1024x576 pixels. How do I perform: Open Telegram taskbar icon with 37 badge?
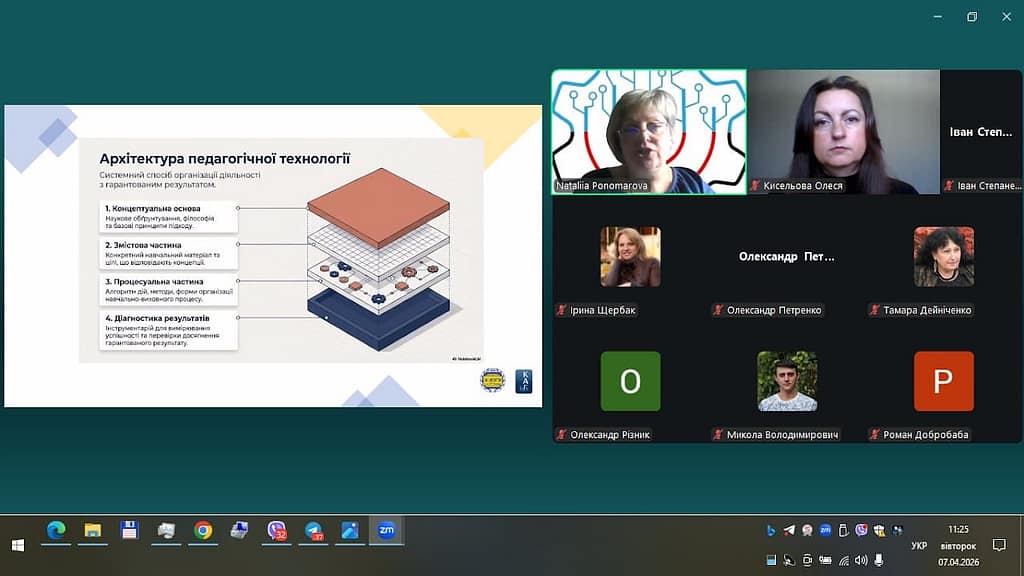(x=314, y=531)
